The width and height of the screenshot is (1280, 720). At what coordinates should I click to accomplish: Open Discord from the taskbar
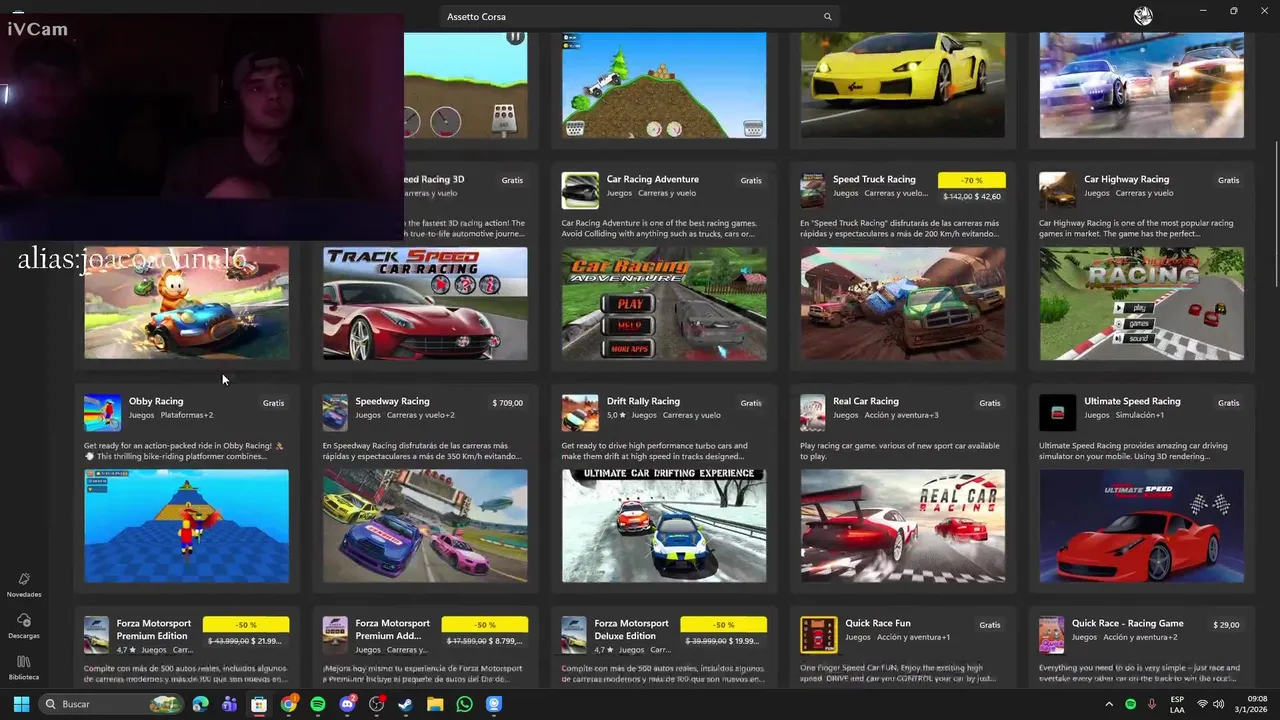coord(347,704)
